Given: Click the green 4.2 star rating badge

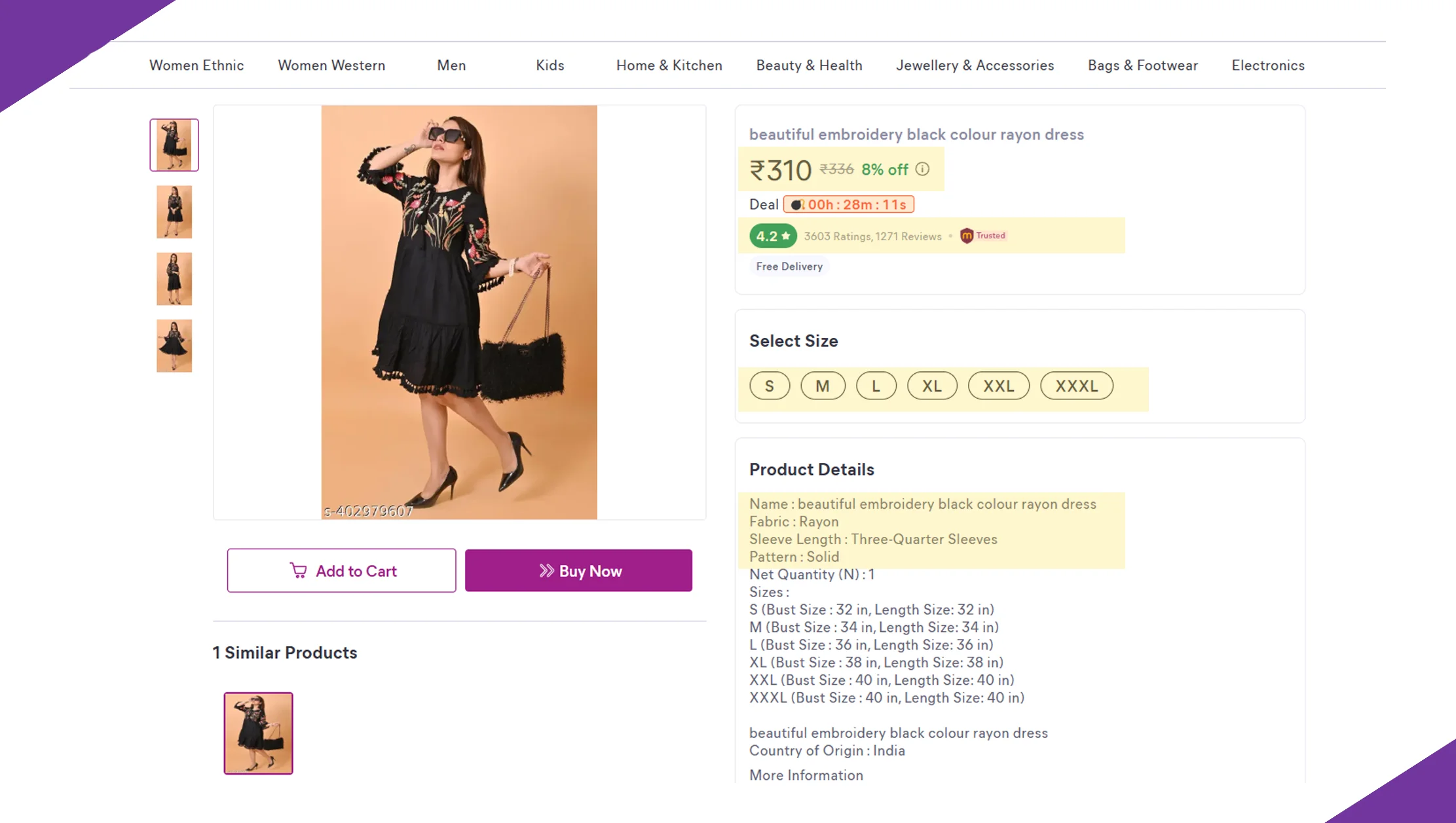Looking at the screenshot, I should click(773, 236).
